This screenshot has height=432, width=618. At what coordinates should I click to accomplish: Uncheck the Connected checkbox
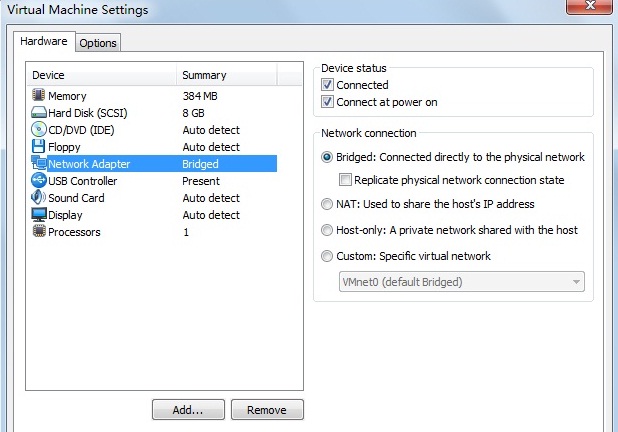327,85
